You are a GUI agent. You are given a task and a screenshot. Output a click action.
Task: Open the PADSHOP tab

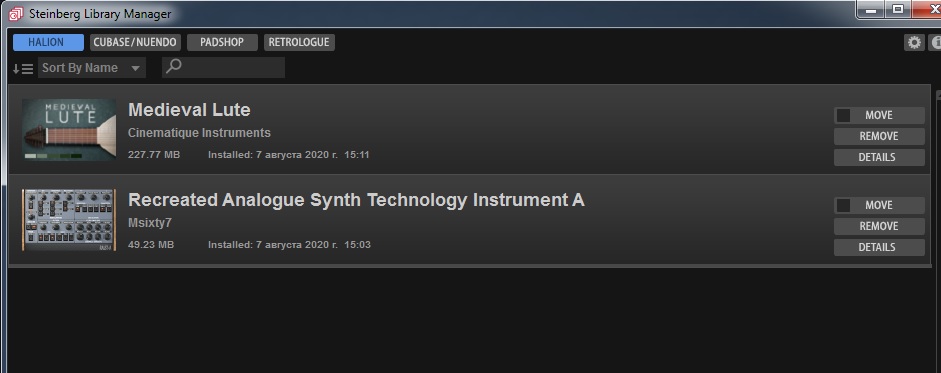click(x=222, y=43)
